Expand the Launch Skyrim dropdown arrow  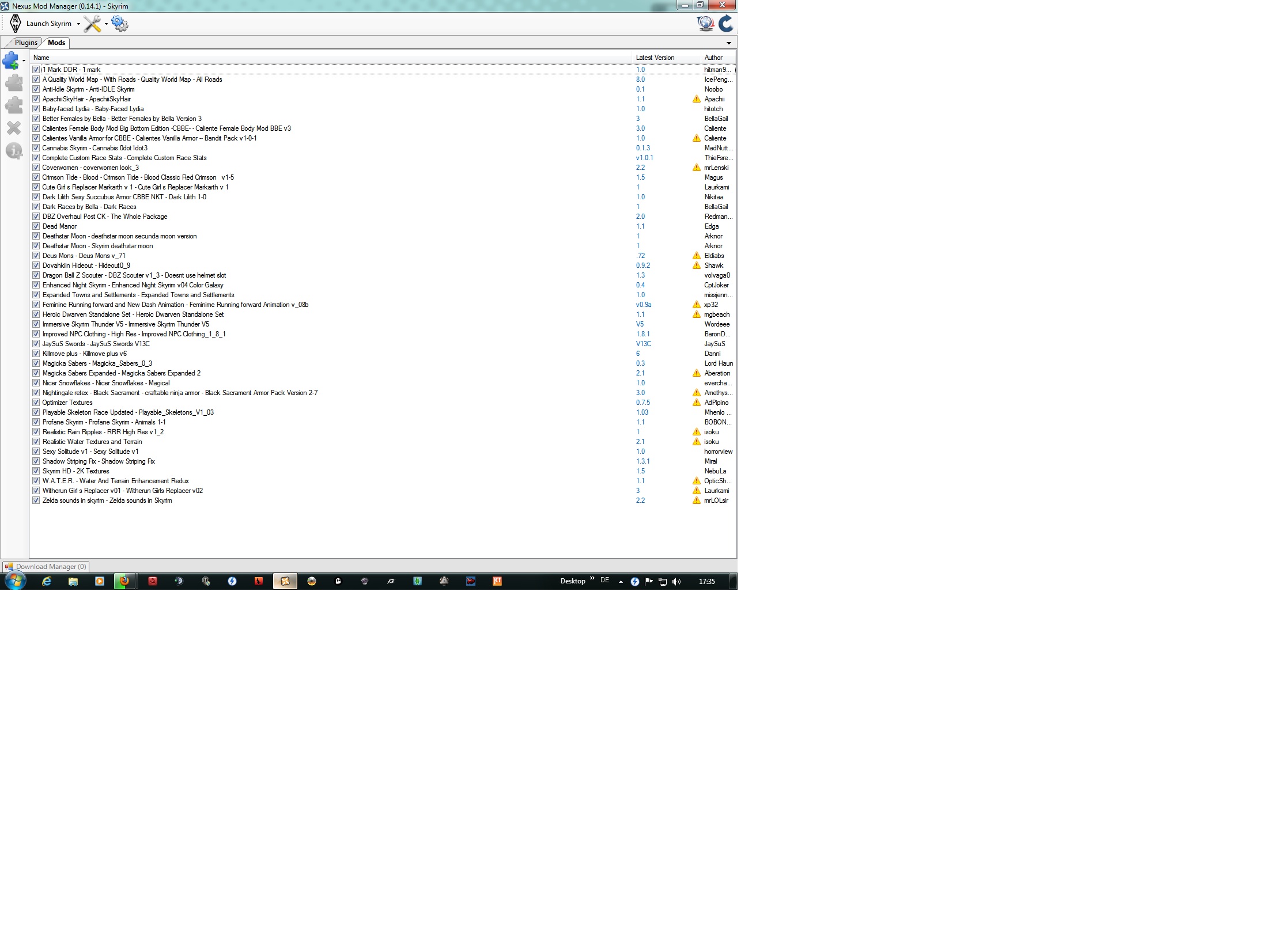click(x=78, y=24)
